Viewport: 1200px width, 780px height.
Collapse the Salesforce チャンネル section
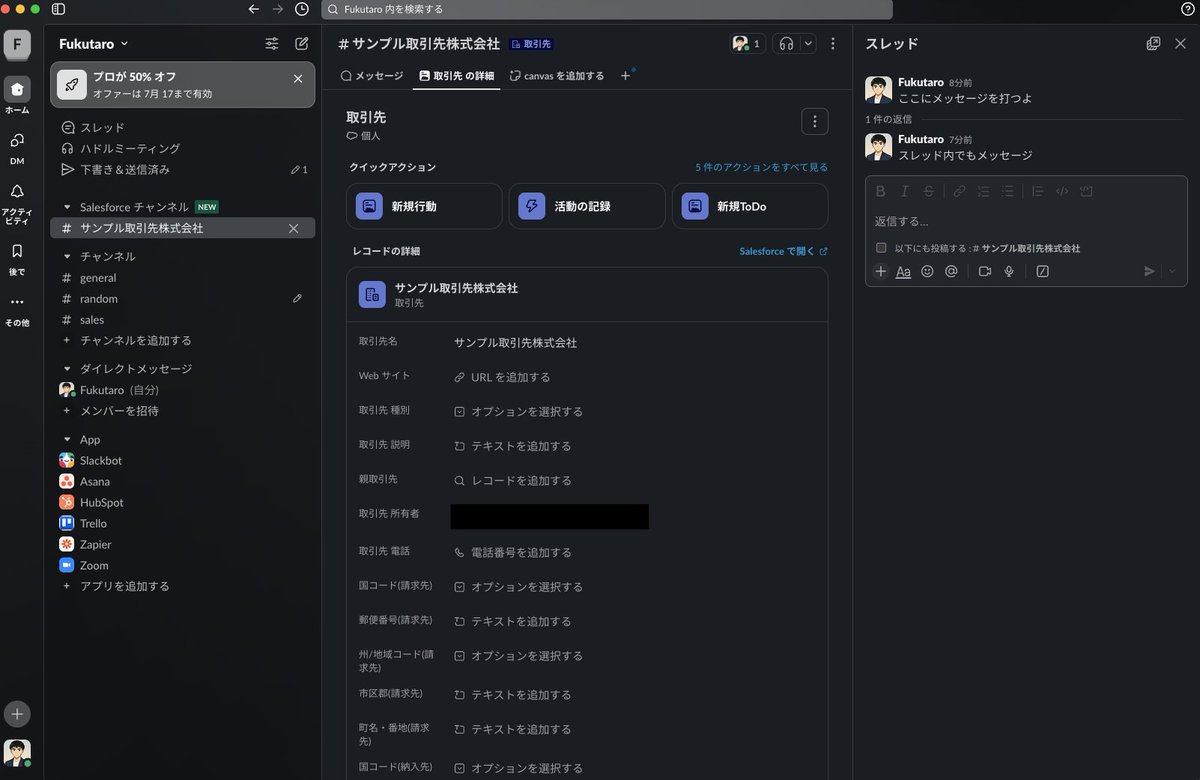tap(67, 207)
